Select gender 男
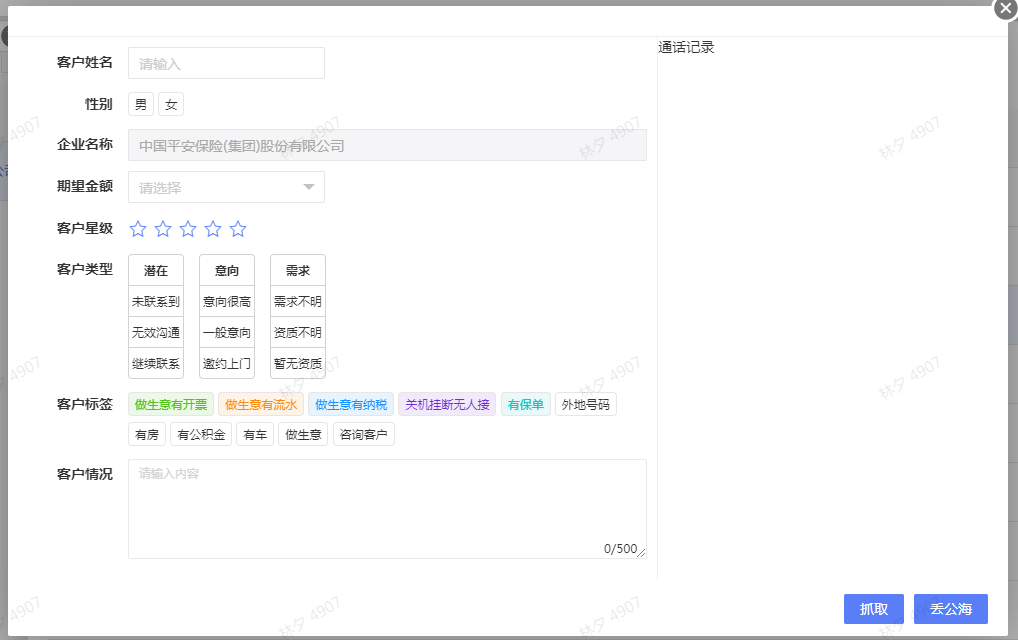 (141, 104)
